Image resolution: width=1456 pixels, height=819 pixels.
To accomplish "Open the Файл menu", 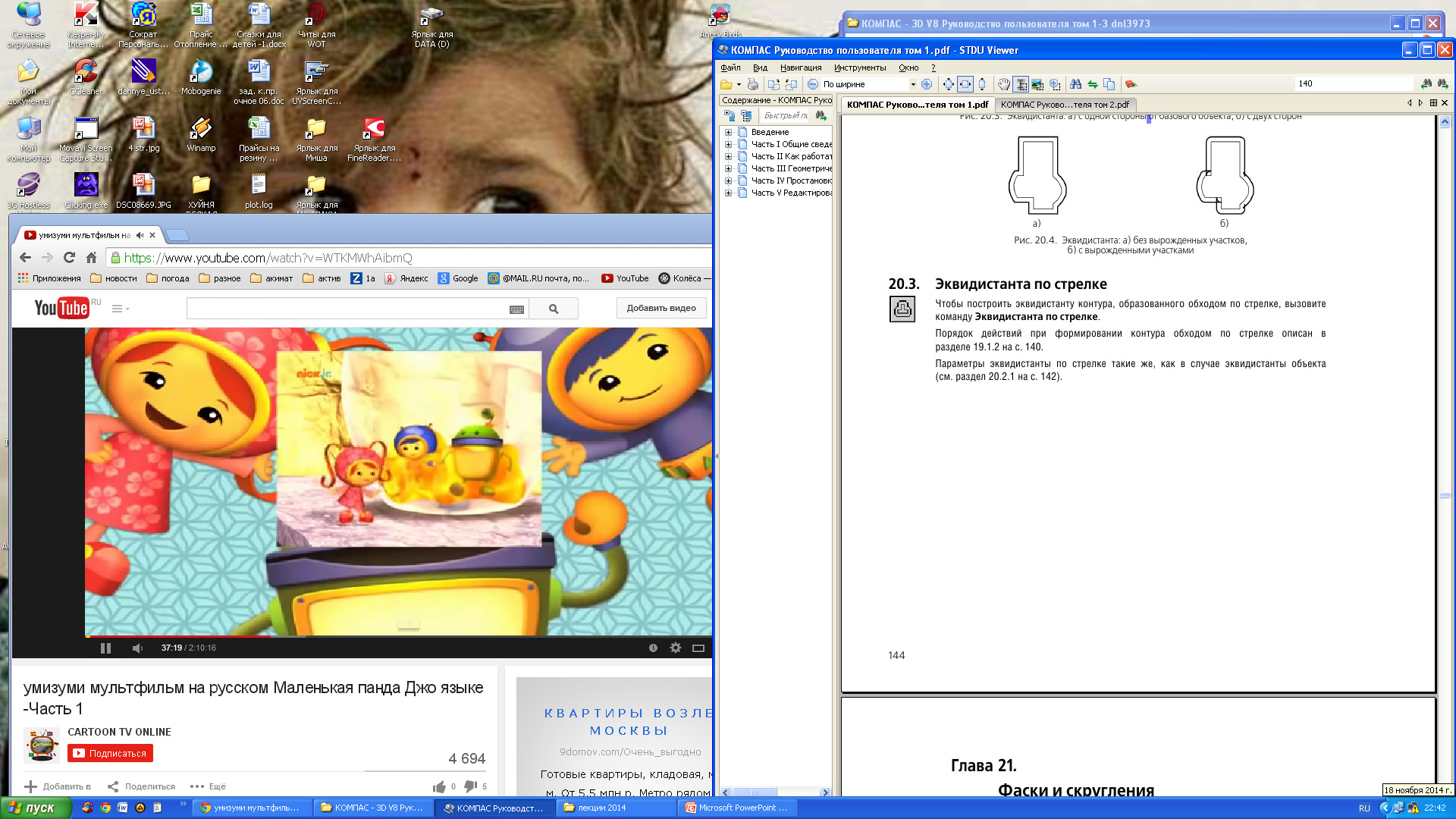I will [730, 67].
